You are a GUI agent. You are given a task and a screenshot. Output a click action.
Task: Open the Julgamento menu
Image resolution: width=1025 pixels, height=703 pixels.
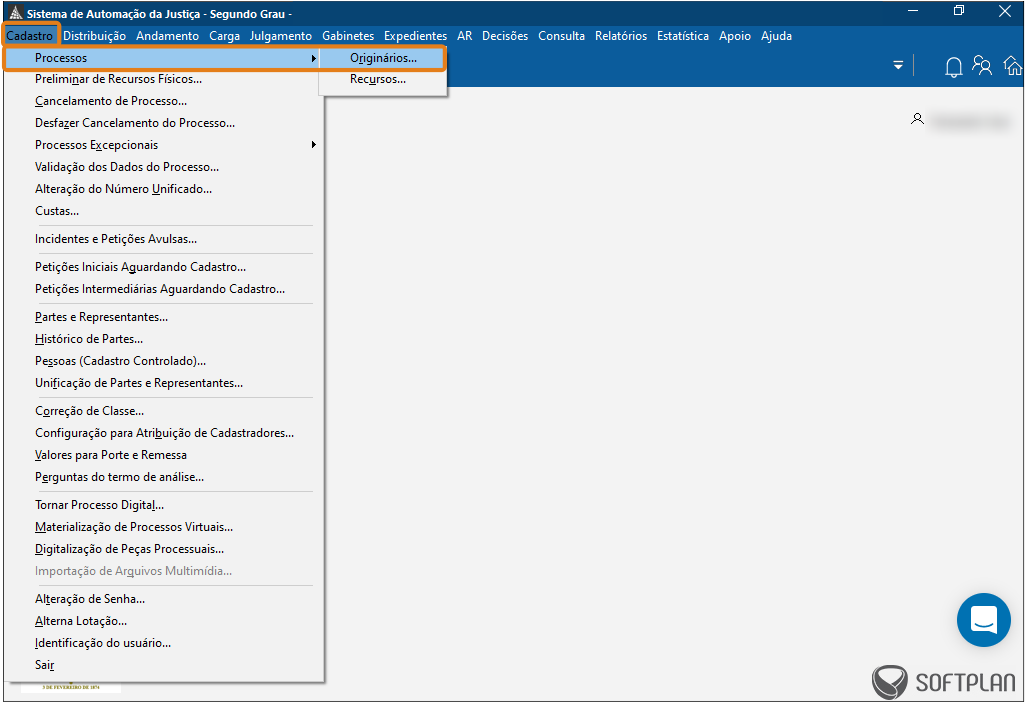(280, 36)
